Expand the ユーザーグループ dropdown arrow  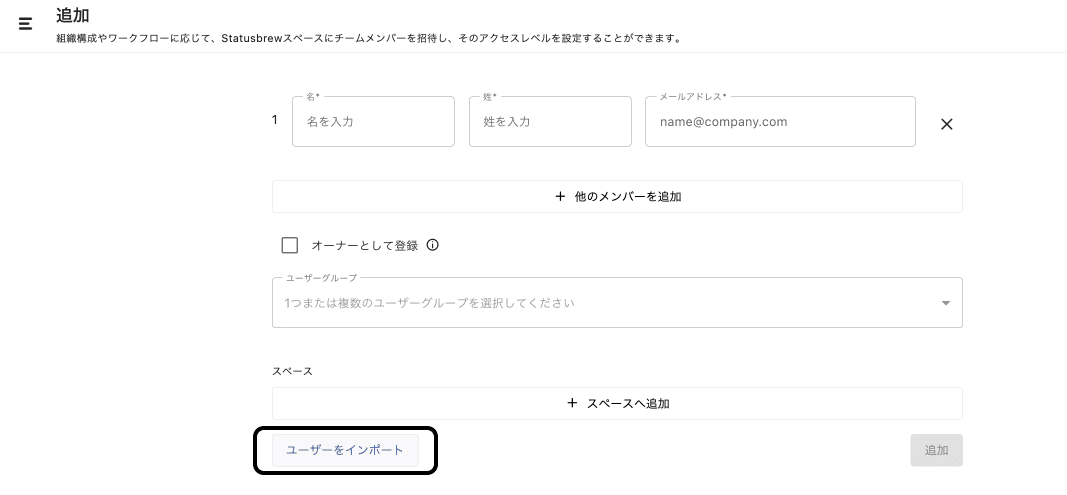[x=945, y=303]
